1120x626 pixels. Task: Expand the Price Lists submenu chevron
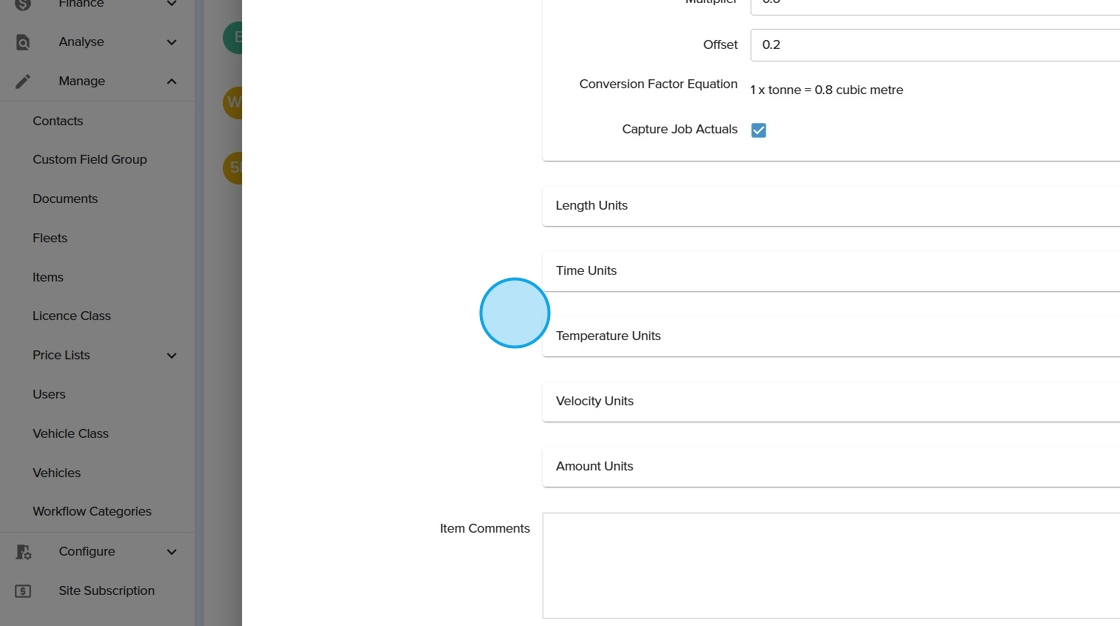(171, 355)
